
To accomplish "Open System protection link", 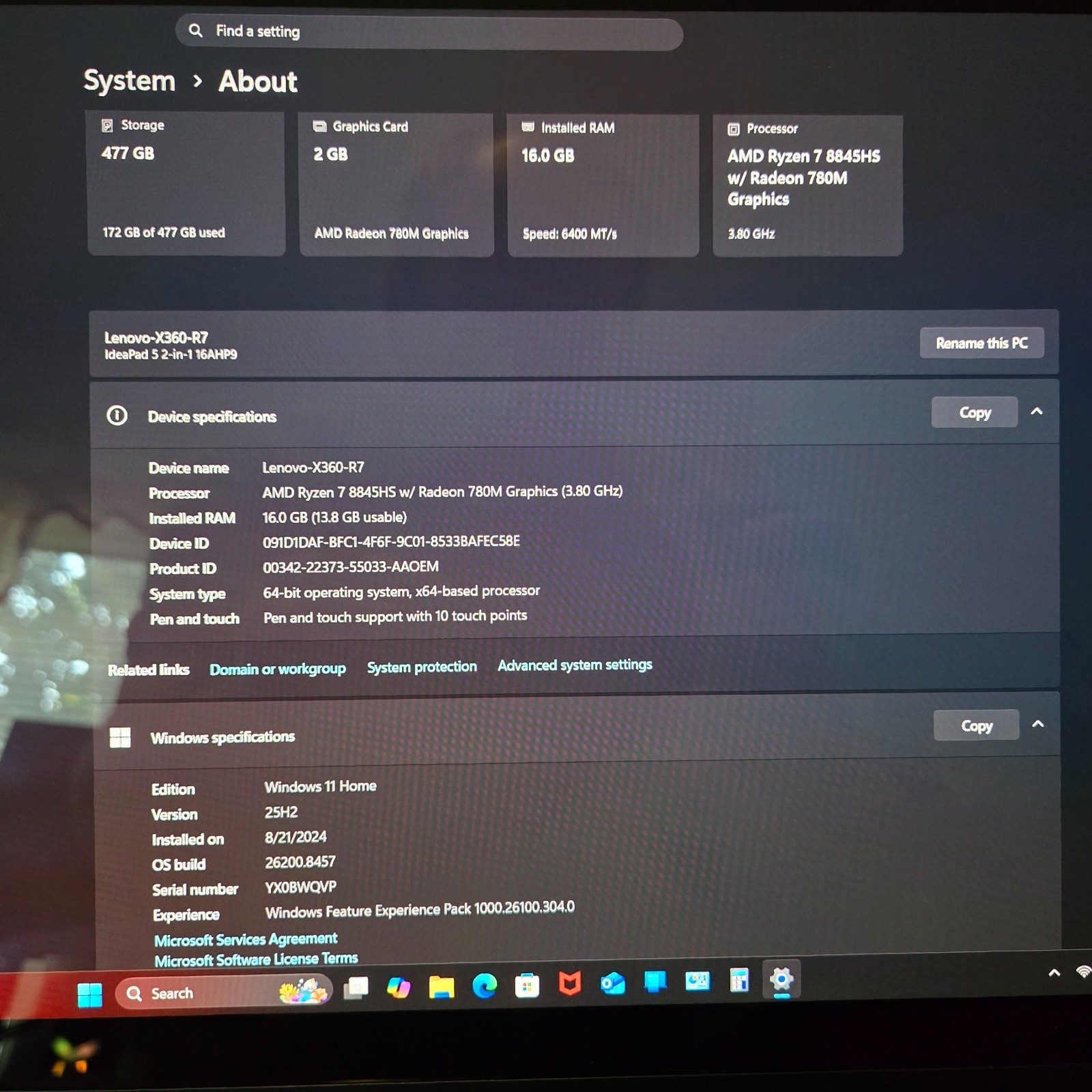I will 422,667.
